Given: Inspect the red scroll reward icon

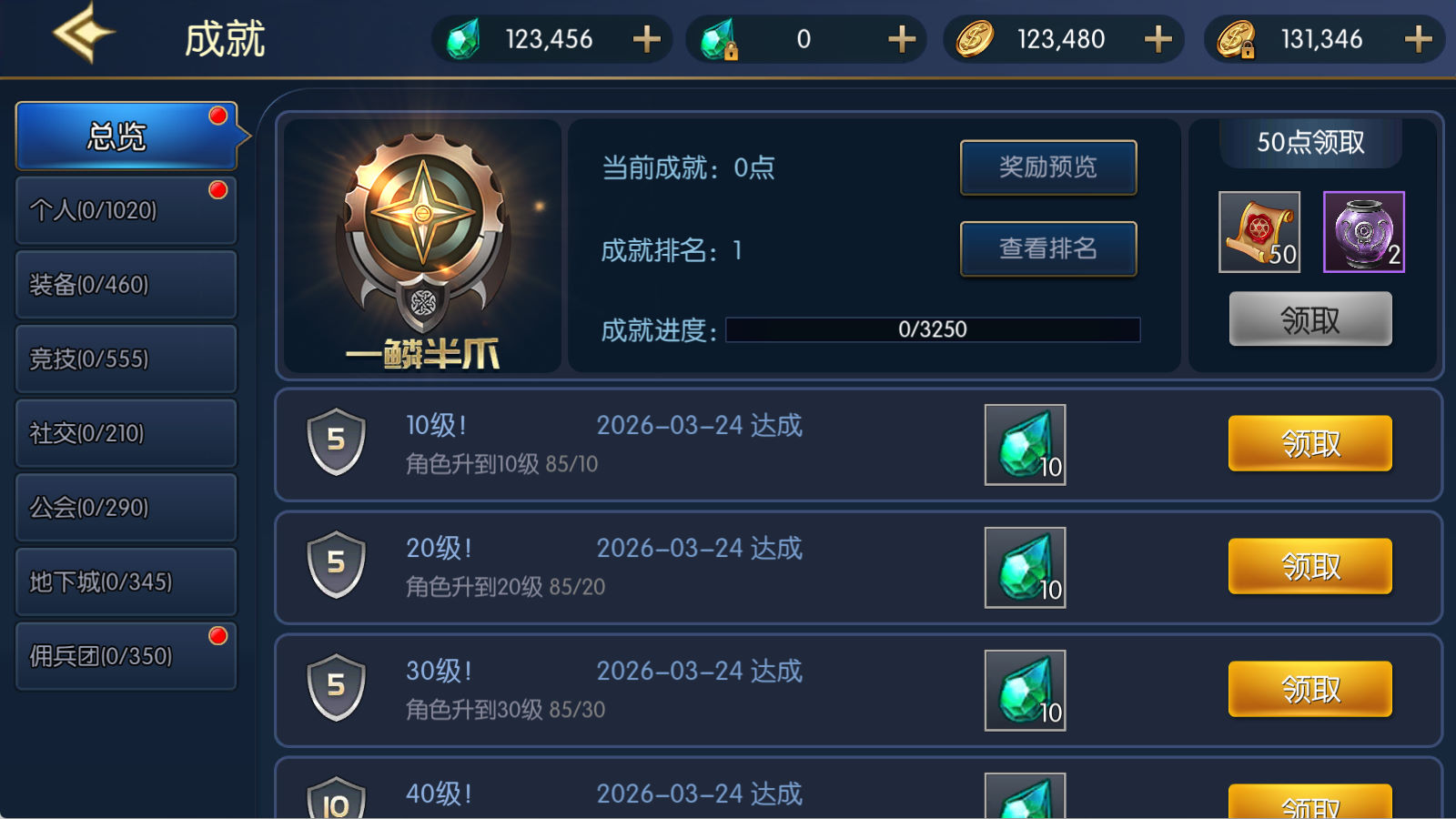Looking at the screenshot, I should [1259, 232].
